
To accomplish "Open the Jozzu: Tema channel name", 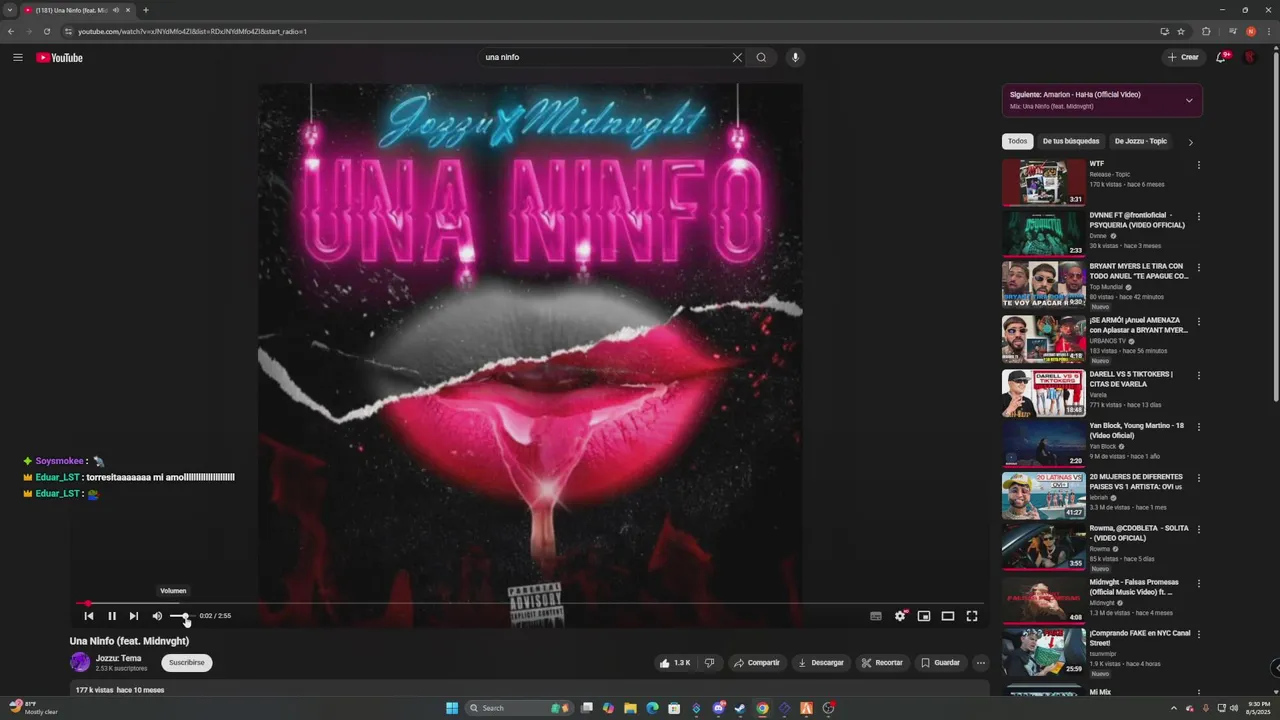I will tap(118, 658).
